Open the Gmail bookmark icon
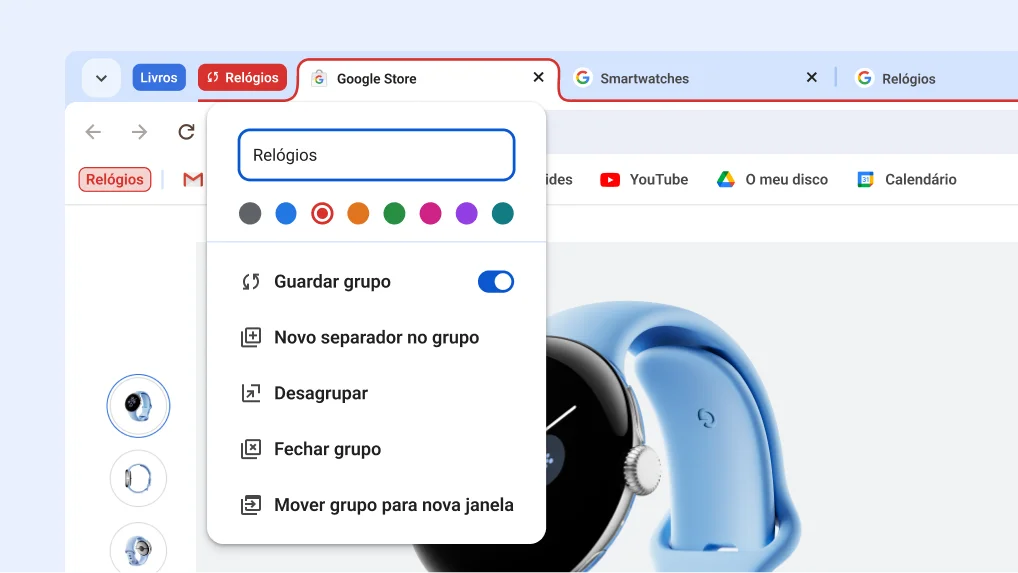This screenshot has width=1018, height=573. (193, 180)
